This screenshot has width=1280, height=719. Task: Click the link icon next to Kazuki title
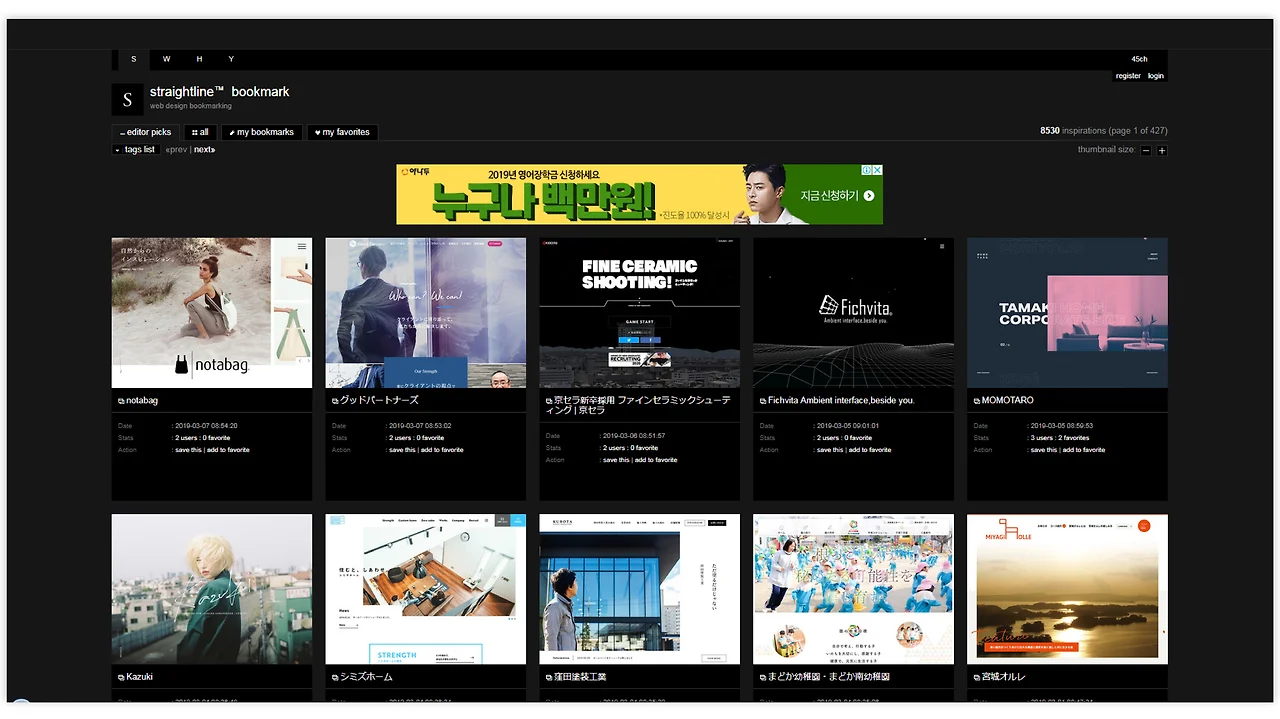[x=121, y=678]
